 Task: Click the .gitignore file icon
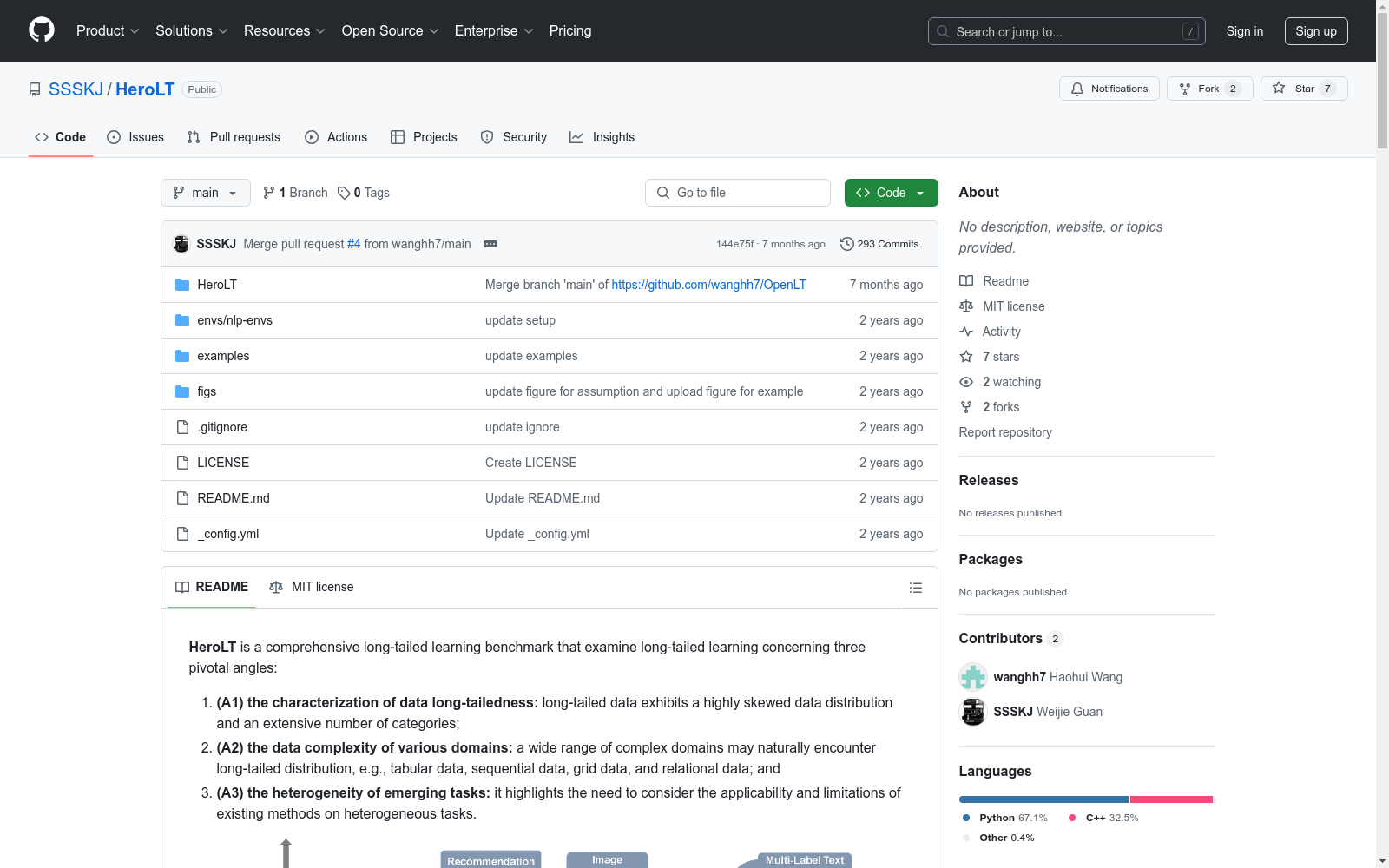click(x=182, y=427)
